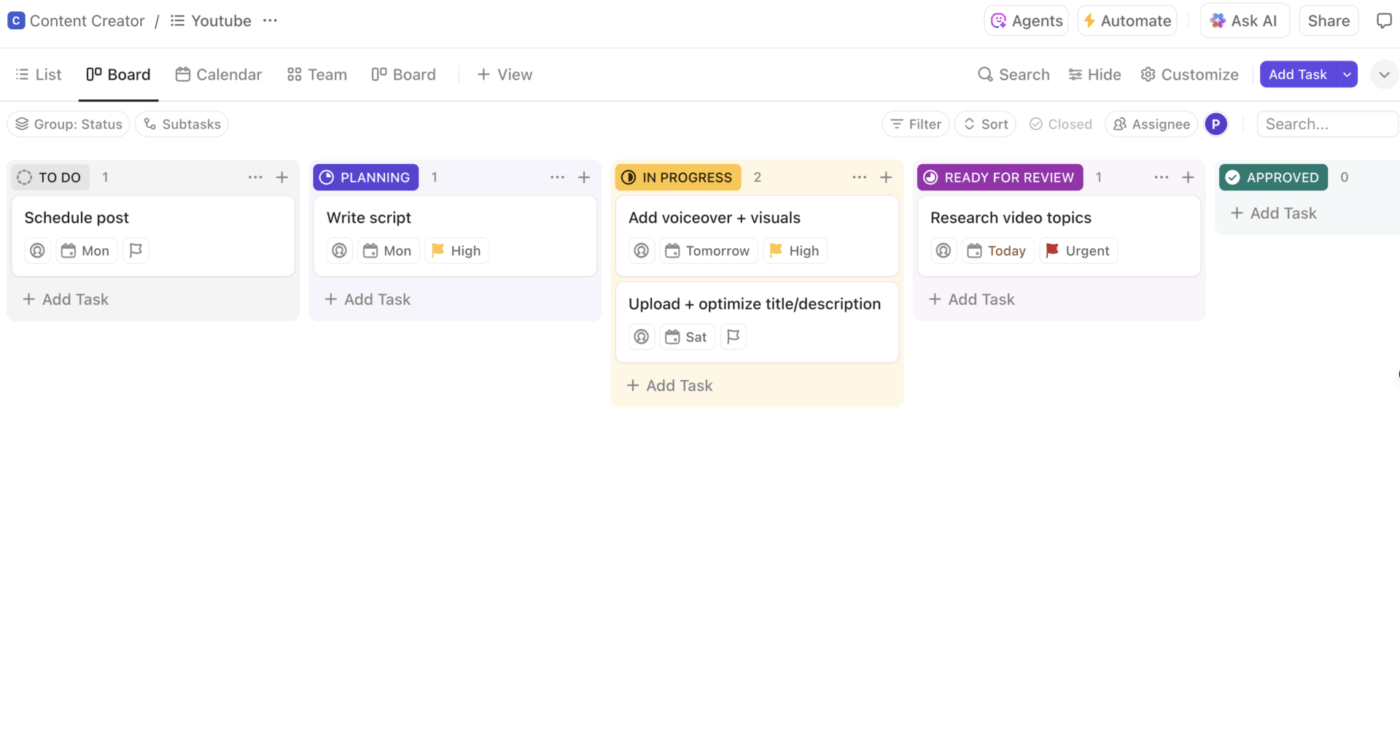Click the PLANNING status badge
This screenshot has width=1400, height=734.
(x=366, y=177)
